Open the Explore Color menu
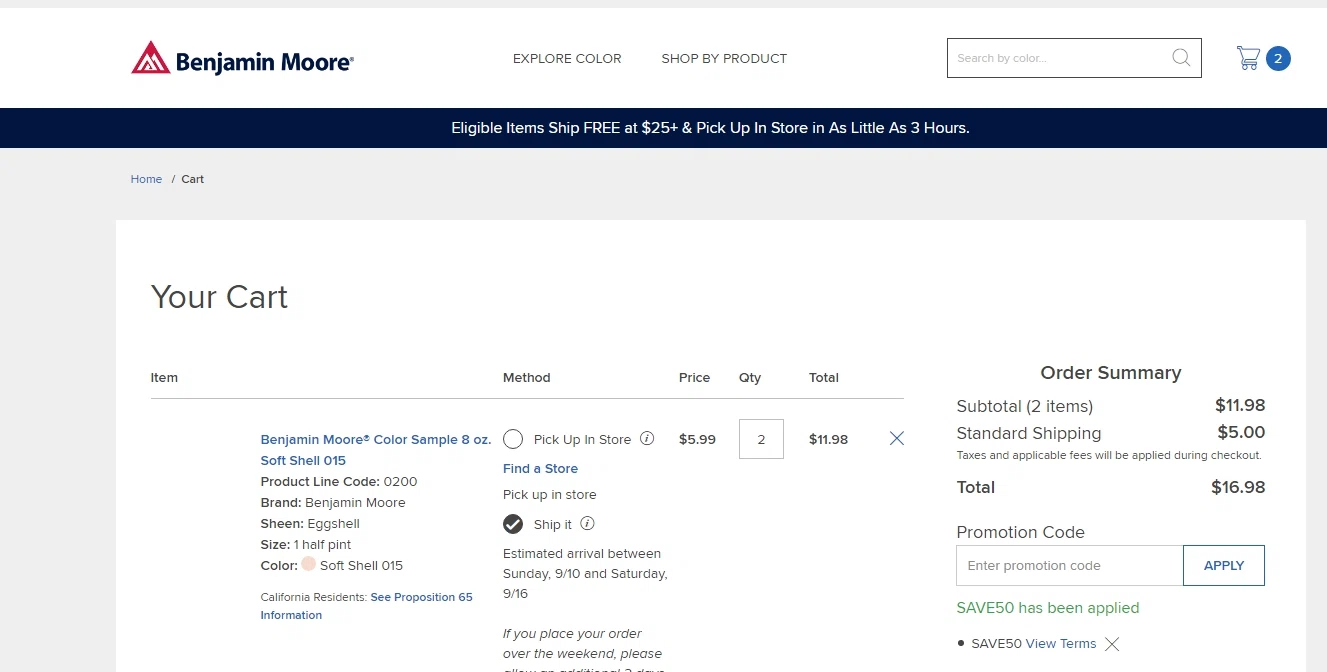This screenshot has height=672, width=1327. [567, 59]
